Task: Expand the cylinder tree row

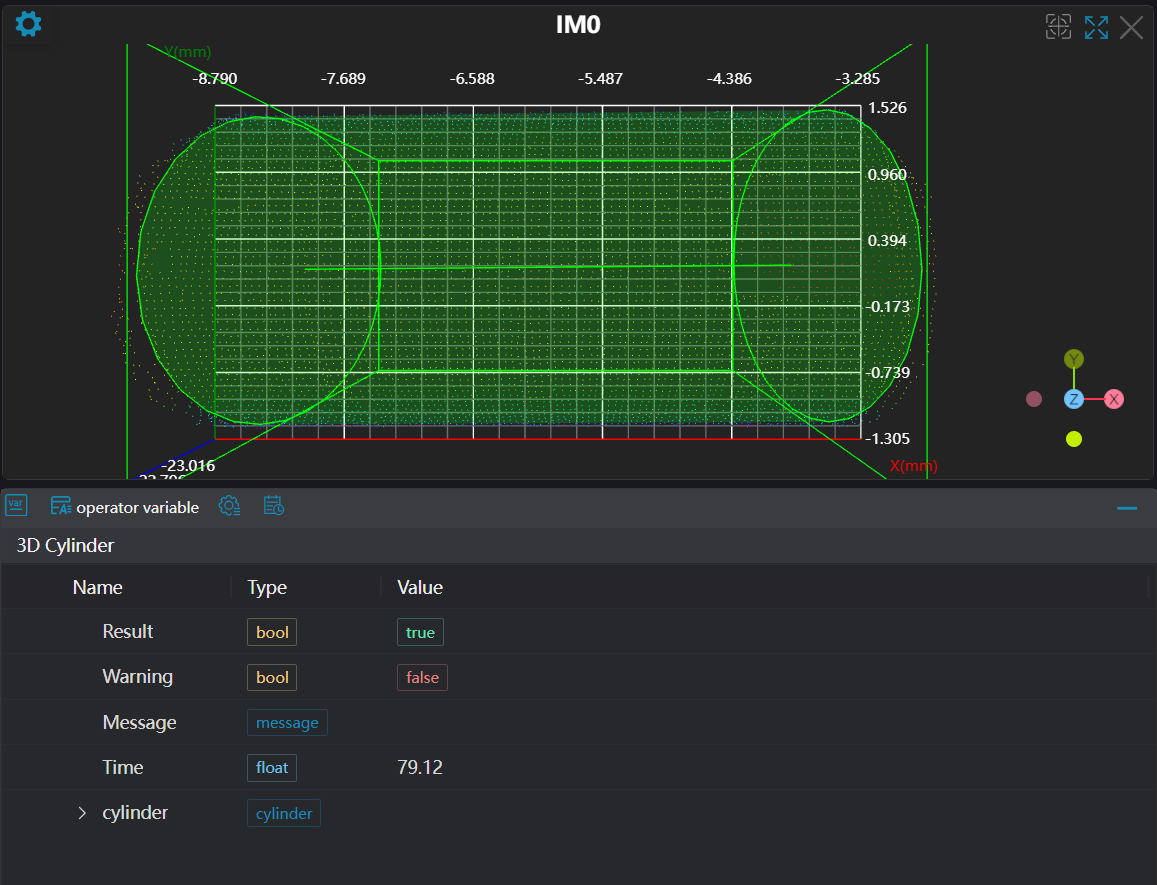Action: tap(83, 813)
